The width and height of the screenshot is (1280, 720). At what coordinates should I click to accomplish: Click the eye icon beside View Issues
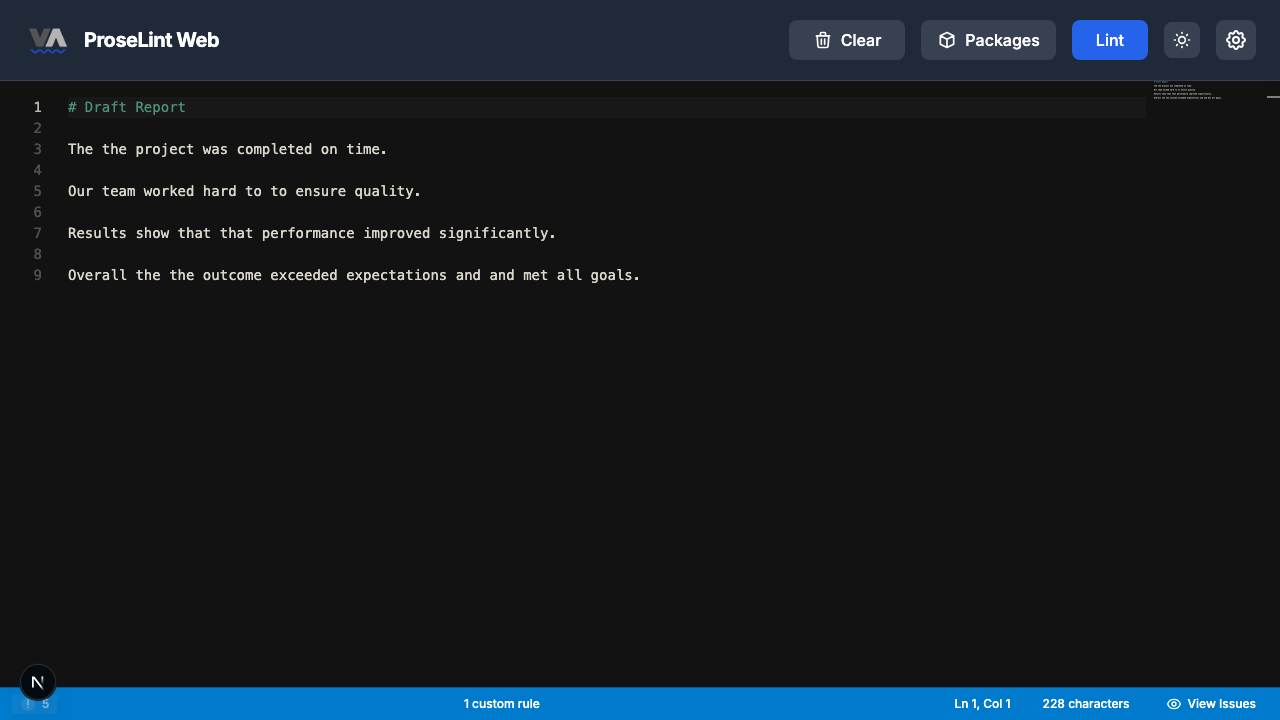(1173, 704)
